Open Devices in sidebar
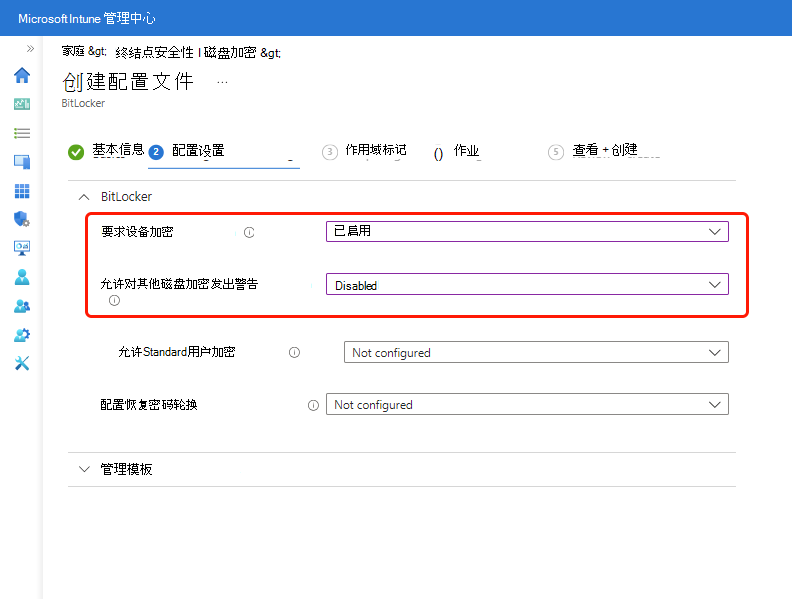792x599 pixels. [22, 162]
